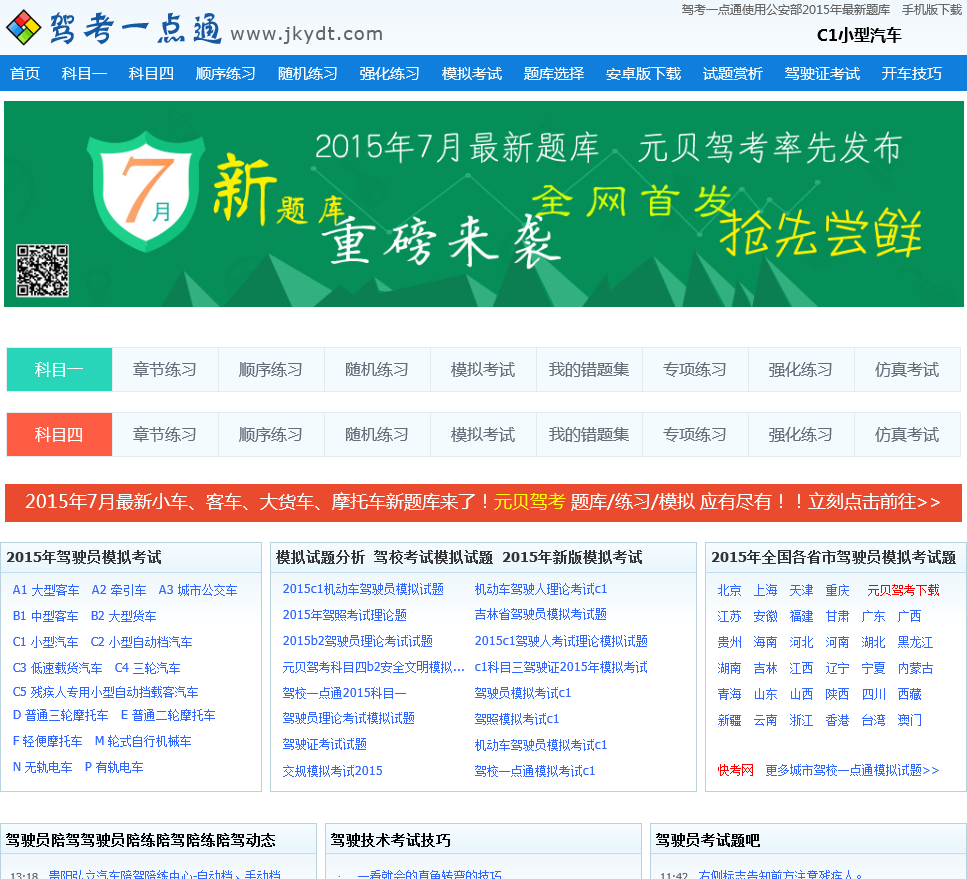Viewport: 967px width, 879px height.
Task: Select 随机练习 in the top navigation bar
Action: coord(308,73)
